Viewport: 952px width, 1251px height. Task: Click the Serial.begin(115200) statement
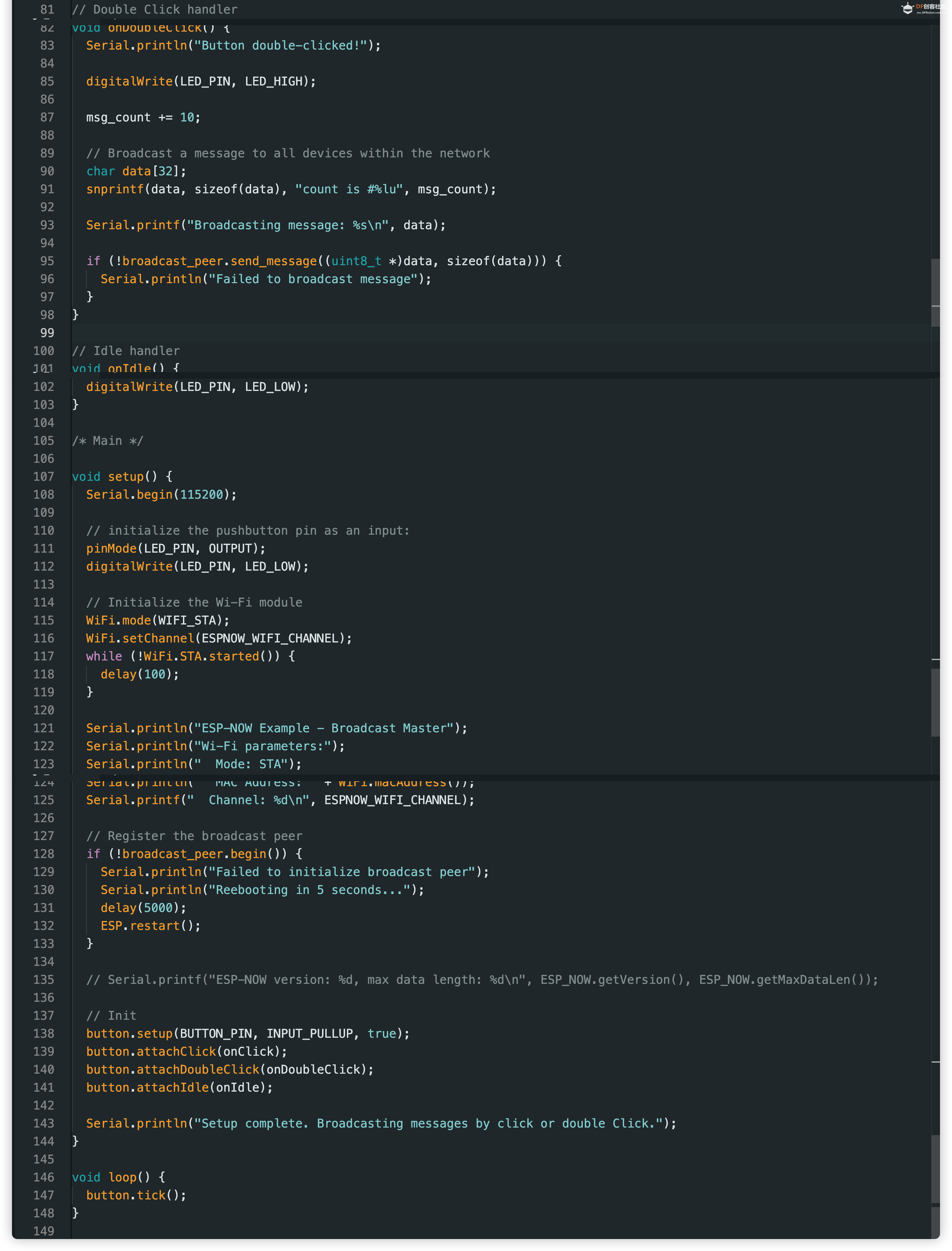161,494
